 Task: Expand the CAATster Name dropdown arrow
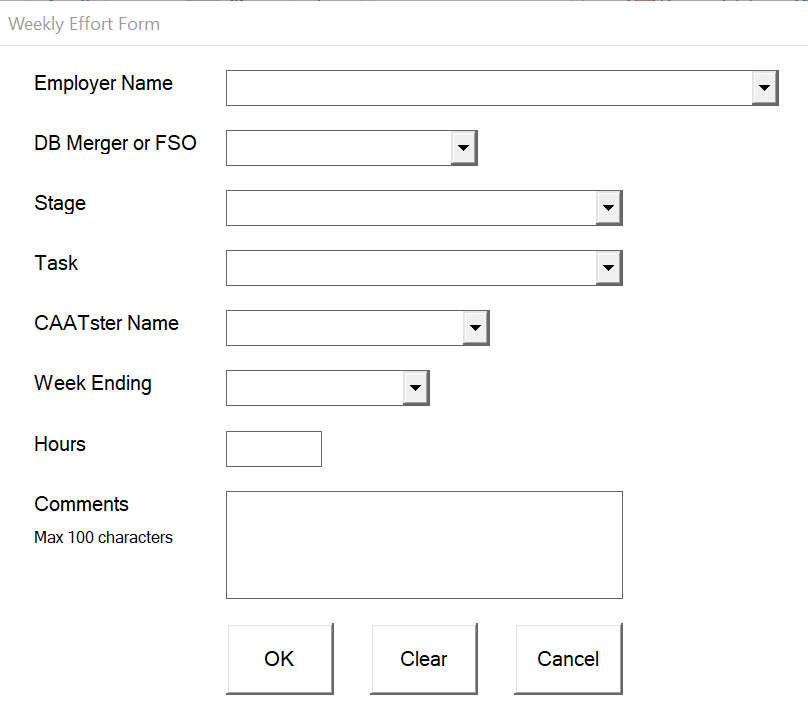(x=476, y=328)
